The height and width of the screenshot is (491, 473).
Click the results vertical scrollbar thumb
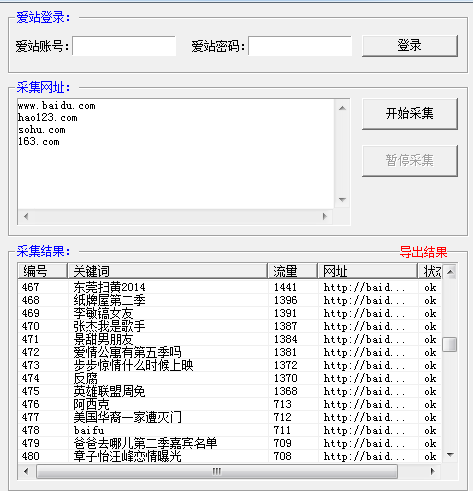click(x=450, y=344)
